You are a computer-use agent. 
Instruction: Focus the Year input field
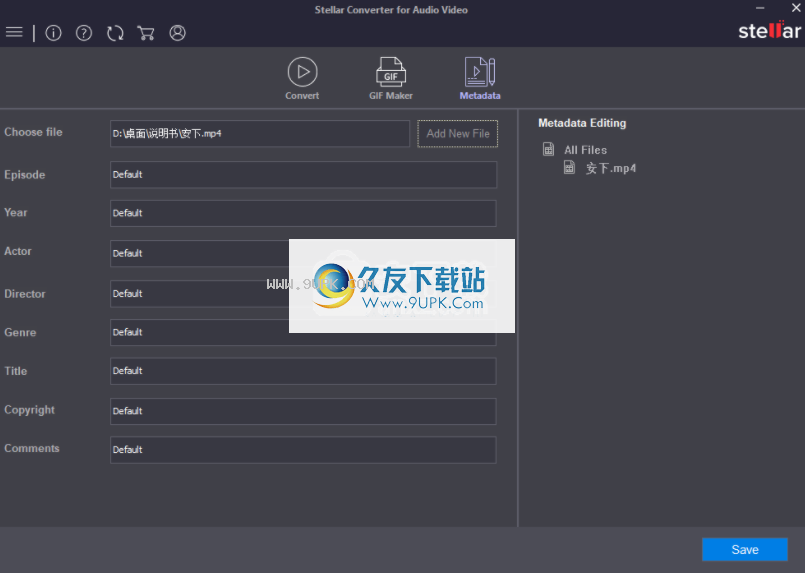[x=303, y=213]
